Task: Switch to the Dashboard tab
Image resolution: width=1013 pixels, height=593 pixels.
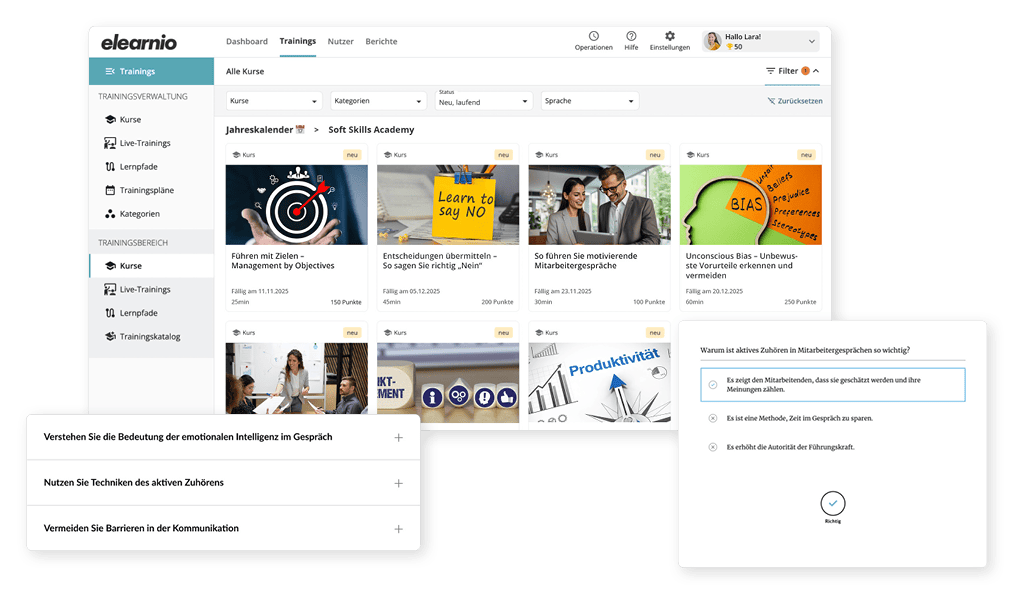Action: click(246, 42)
